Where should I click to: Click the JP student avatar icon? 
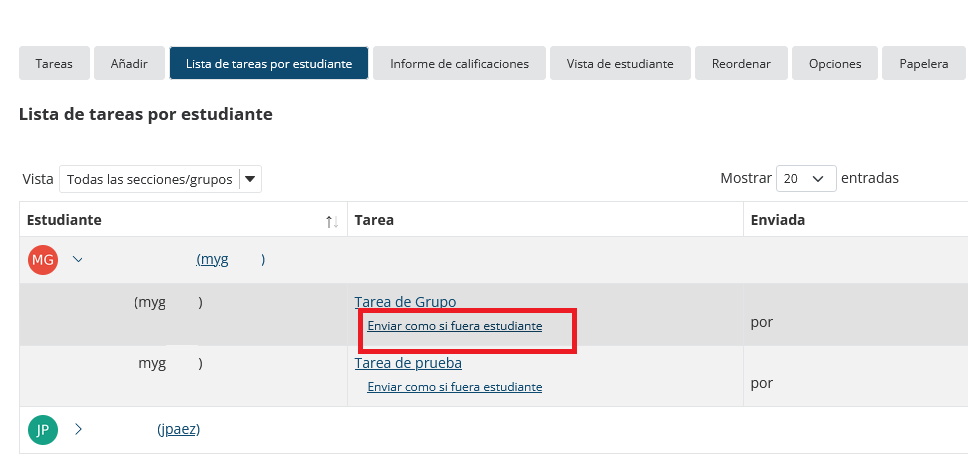point(43,430)
